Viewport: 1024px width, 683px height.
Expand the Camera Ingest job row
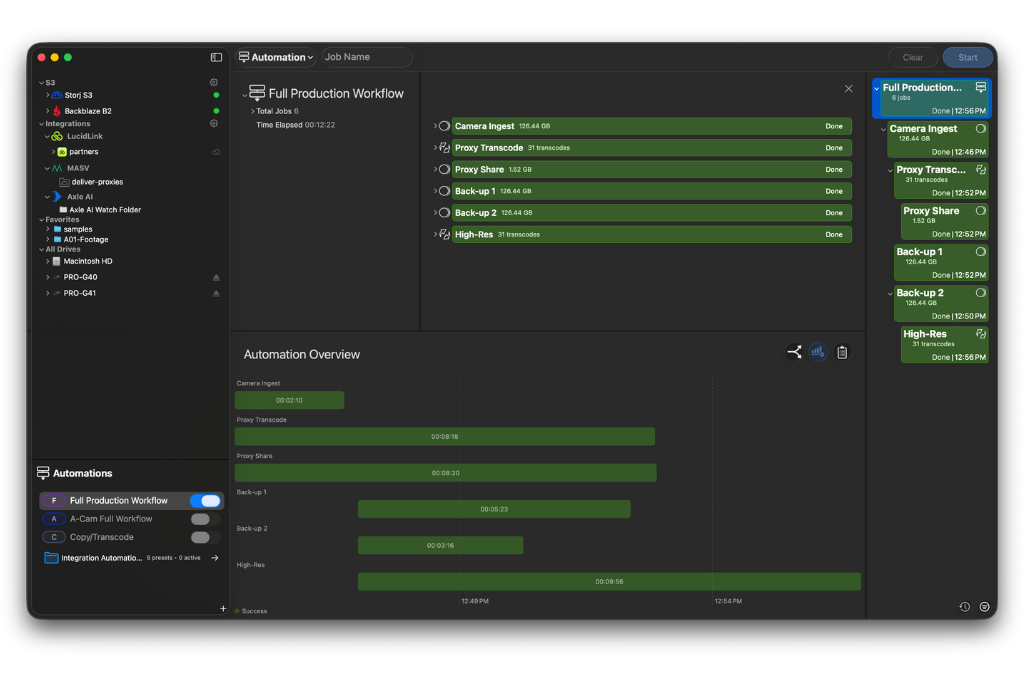click(435, 126)
